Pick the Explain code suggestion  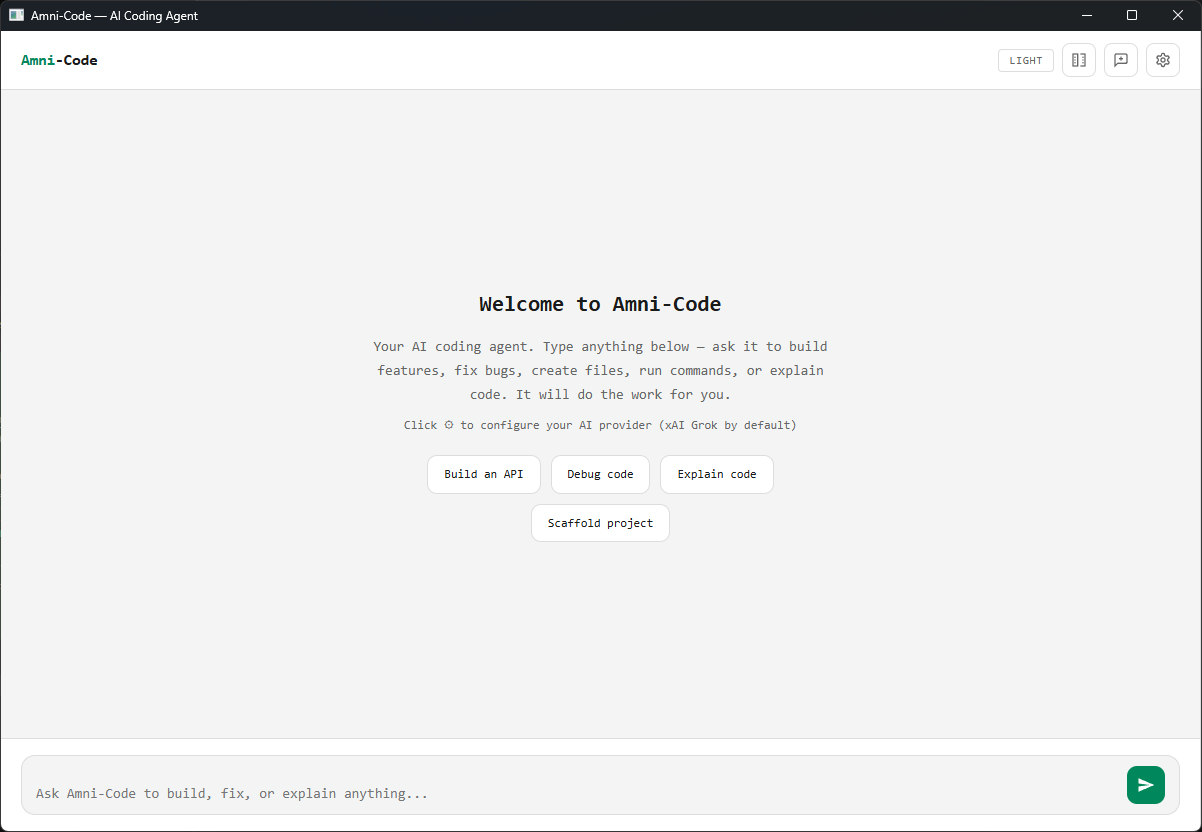coord(716,474)
